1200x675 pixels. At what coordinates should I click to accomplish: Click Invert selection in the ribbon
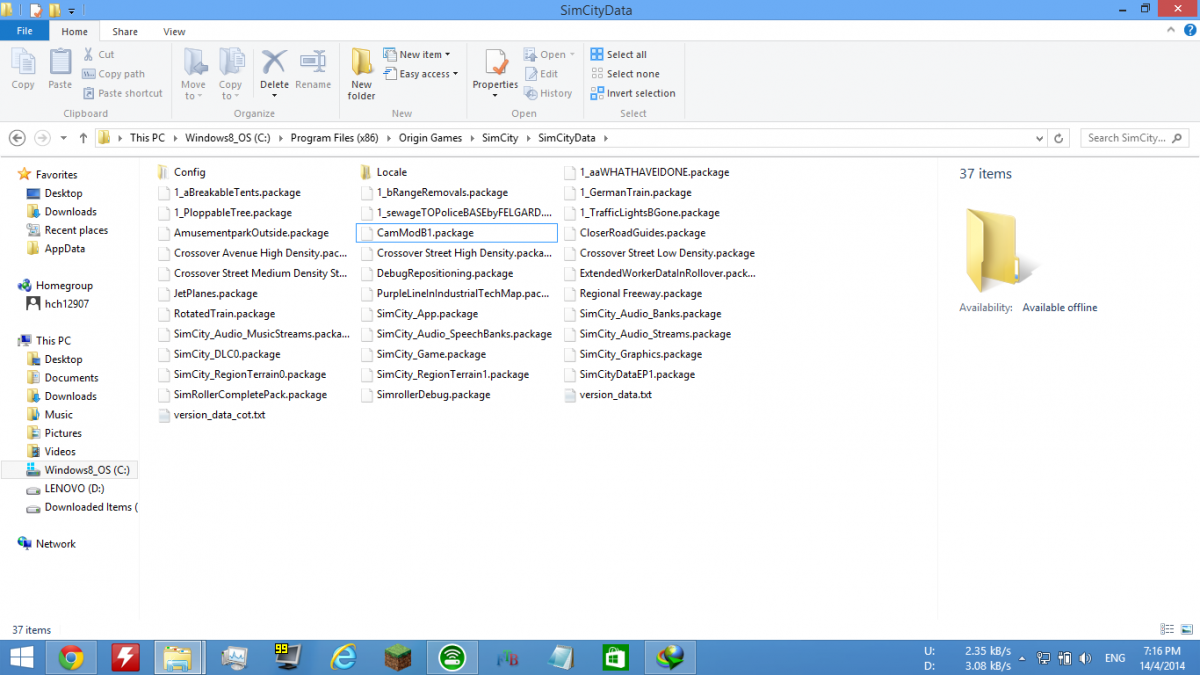[x=632, y=93]
